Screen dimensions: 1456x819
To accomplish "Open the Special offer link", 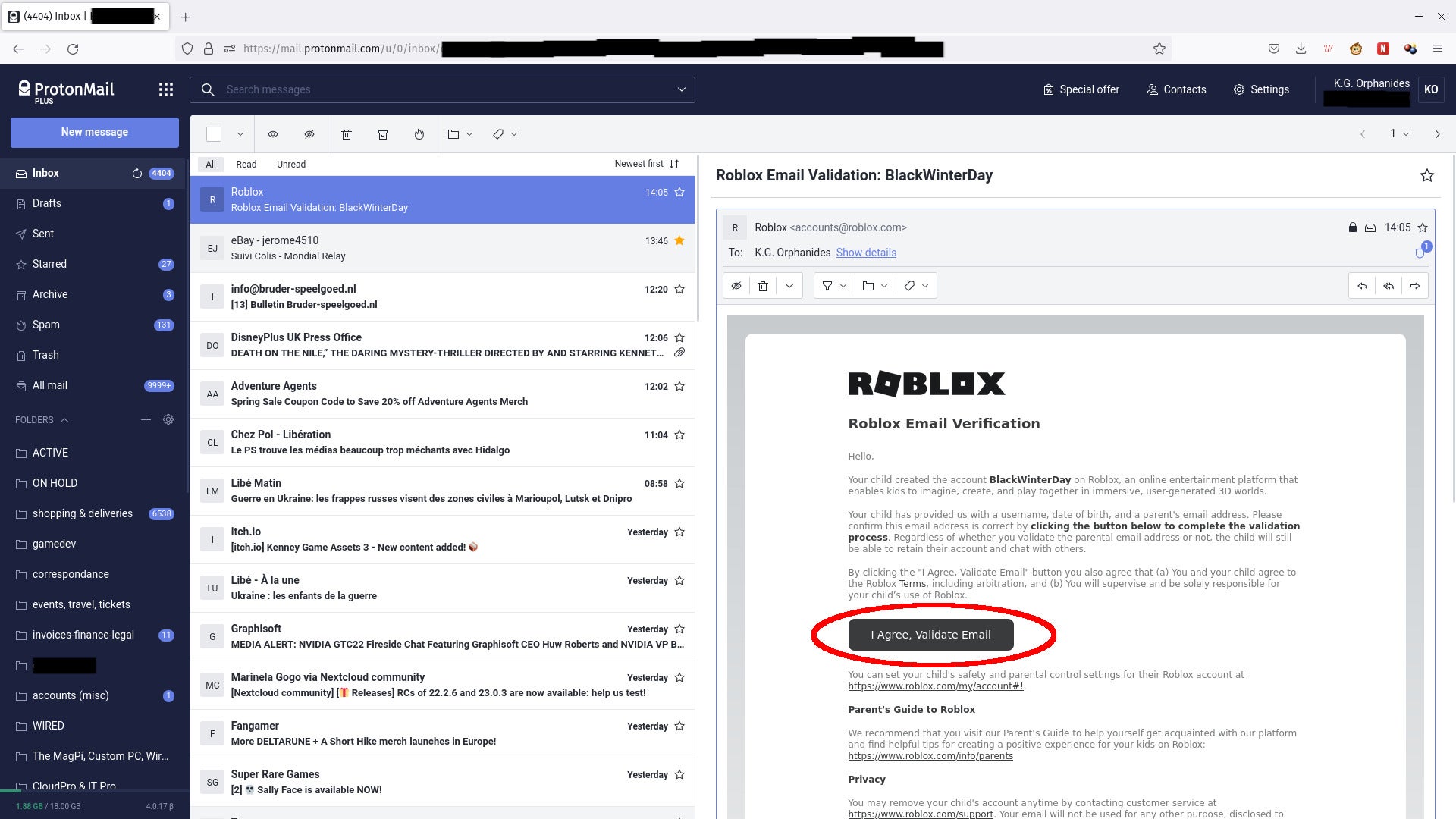I will (x=1081, y=89).
